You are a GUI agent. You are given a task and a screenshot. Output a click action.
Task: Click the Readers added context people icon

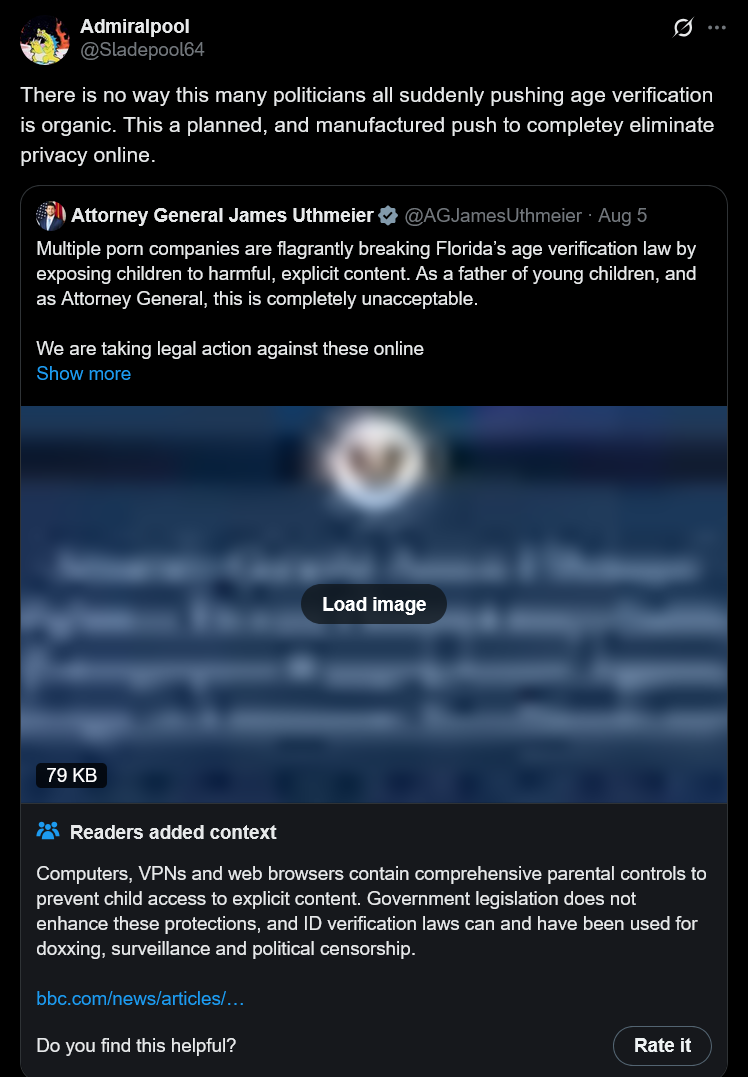48,831
